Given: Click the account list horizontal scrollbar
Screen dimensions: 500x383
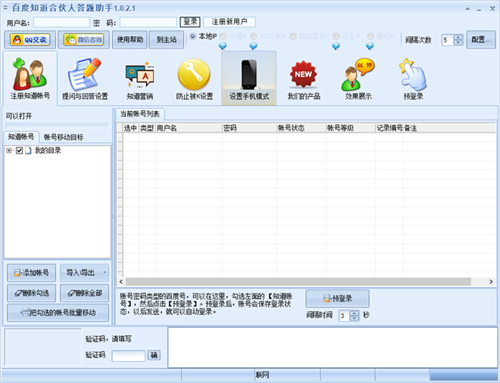Looking at the screenshot, I should click(x=306, y=282).
